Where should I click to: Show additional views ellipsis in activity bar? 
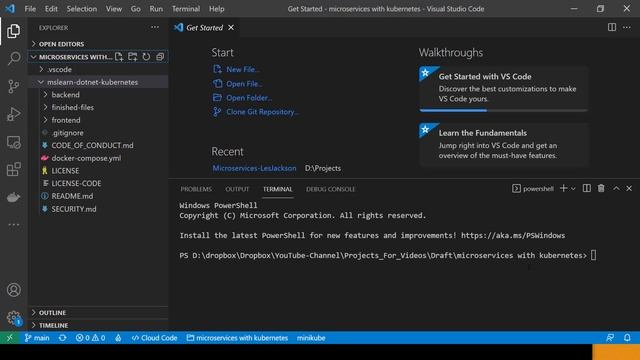point(13,224)
